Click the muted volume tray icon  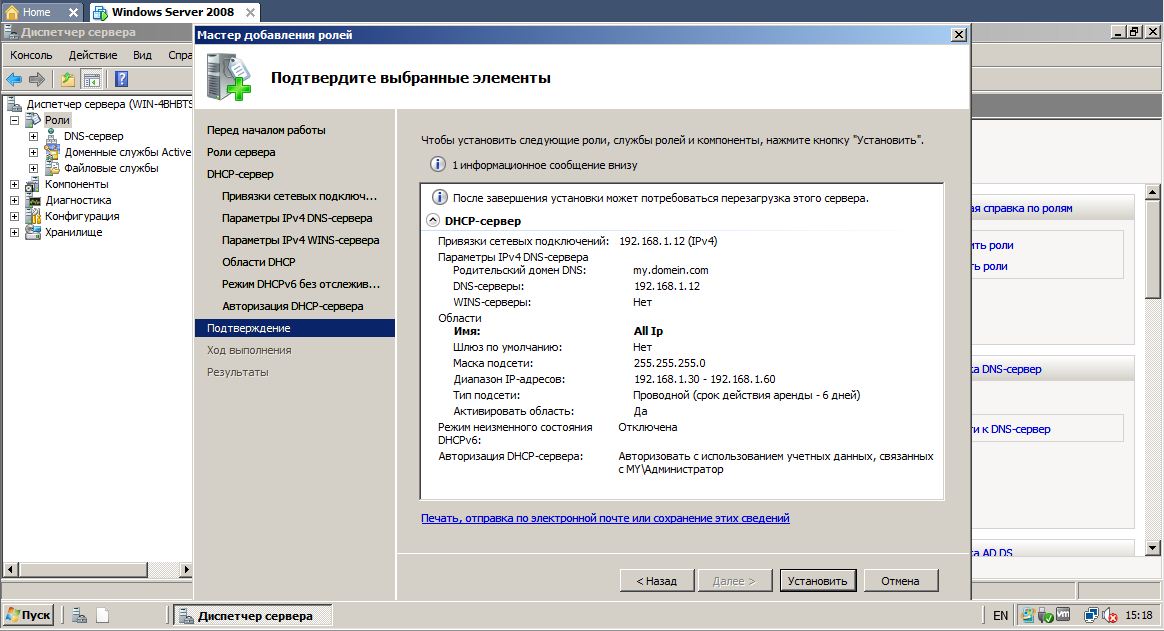pyautogui.click(x=1110, y=615)
